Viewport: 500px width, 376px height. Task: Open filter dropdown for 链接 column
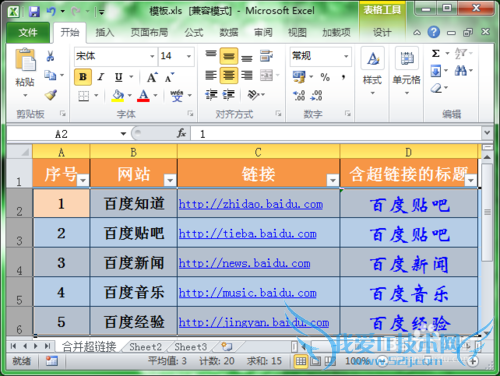coord(332,180)
